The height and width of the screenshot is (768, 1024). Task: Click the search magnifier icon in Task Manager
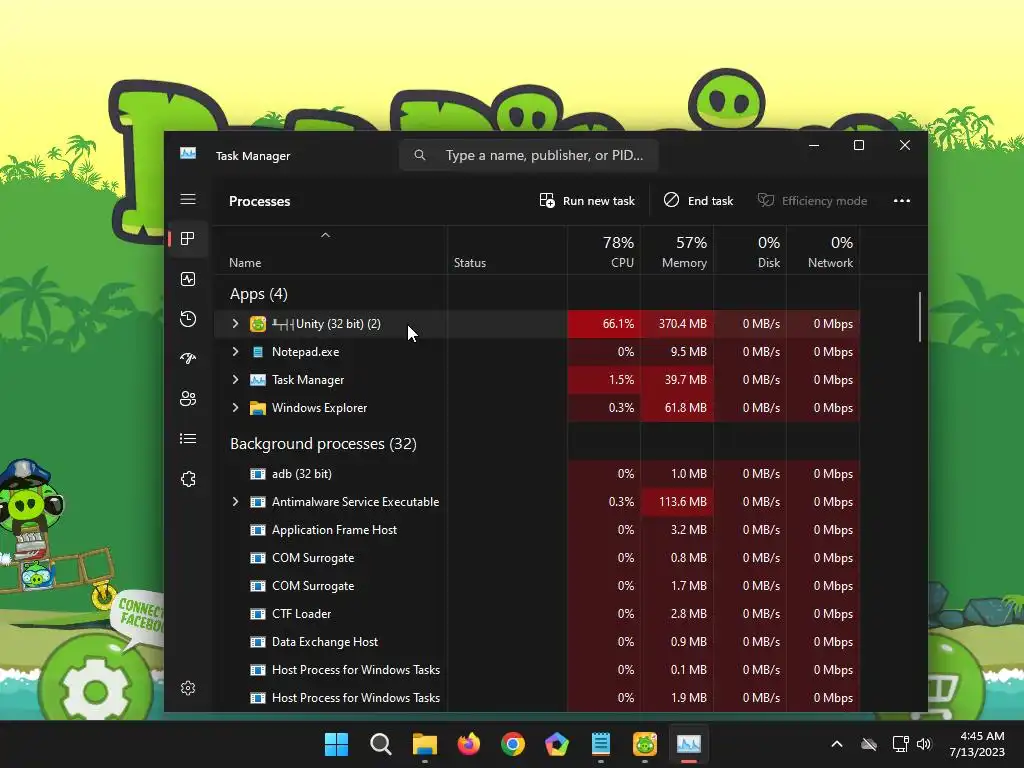(420, 155)
